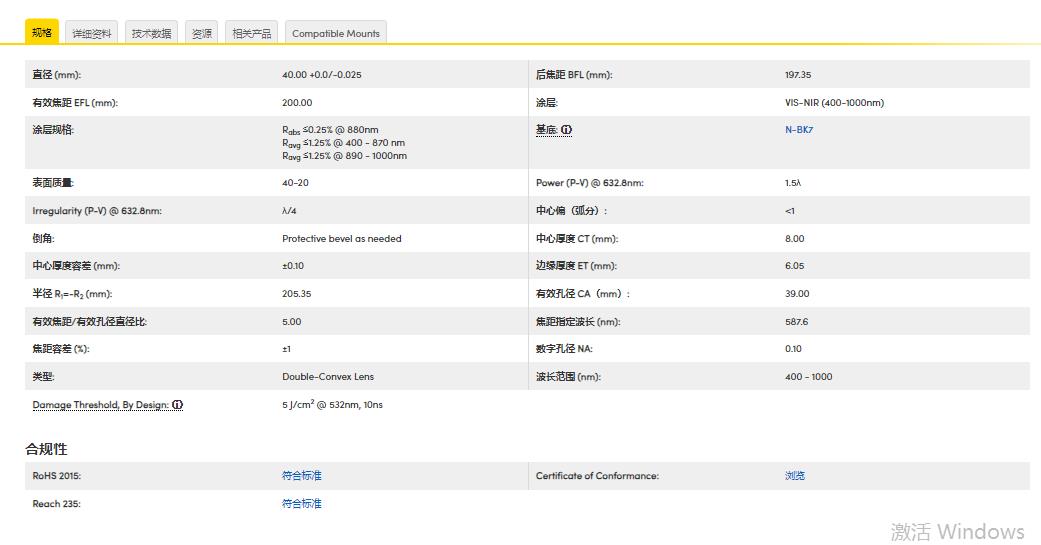
Task: Show the 相关产品 tab
Action: click(x=252, y=33)
